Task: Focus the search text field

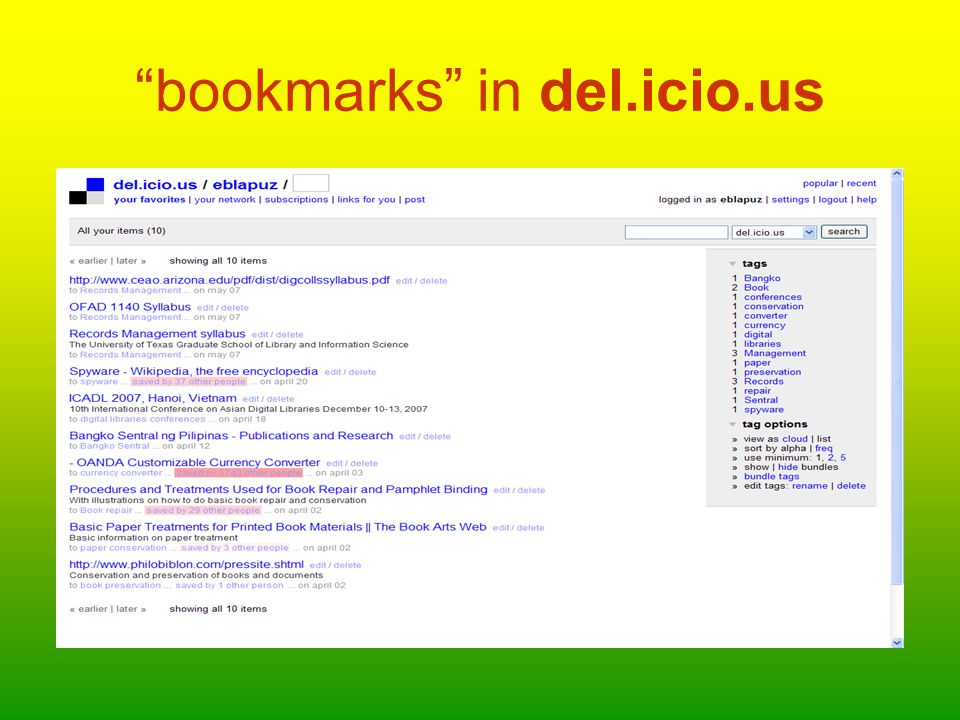Action: tap(676, 232)
